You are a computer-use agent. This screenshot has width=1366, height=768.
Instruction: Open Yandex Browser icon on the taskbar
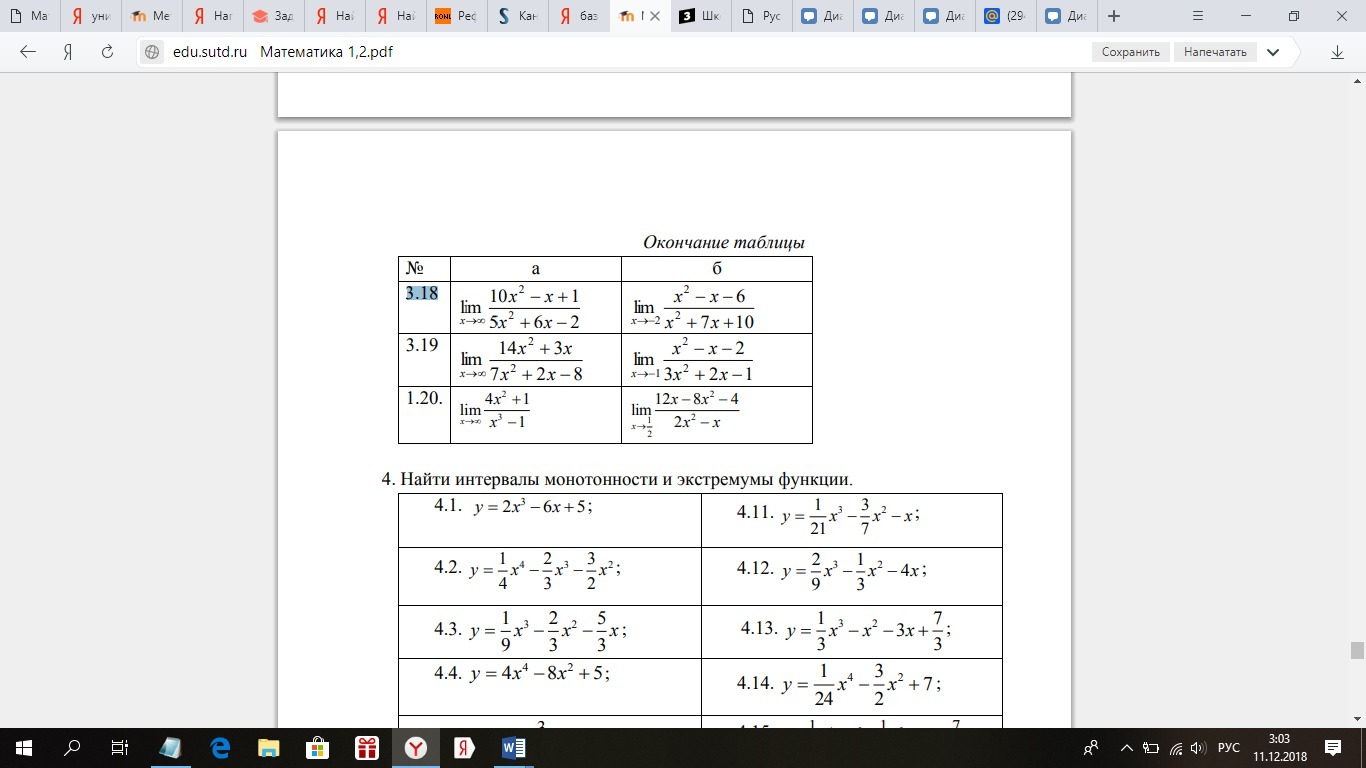(463, 747)
